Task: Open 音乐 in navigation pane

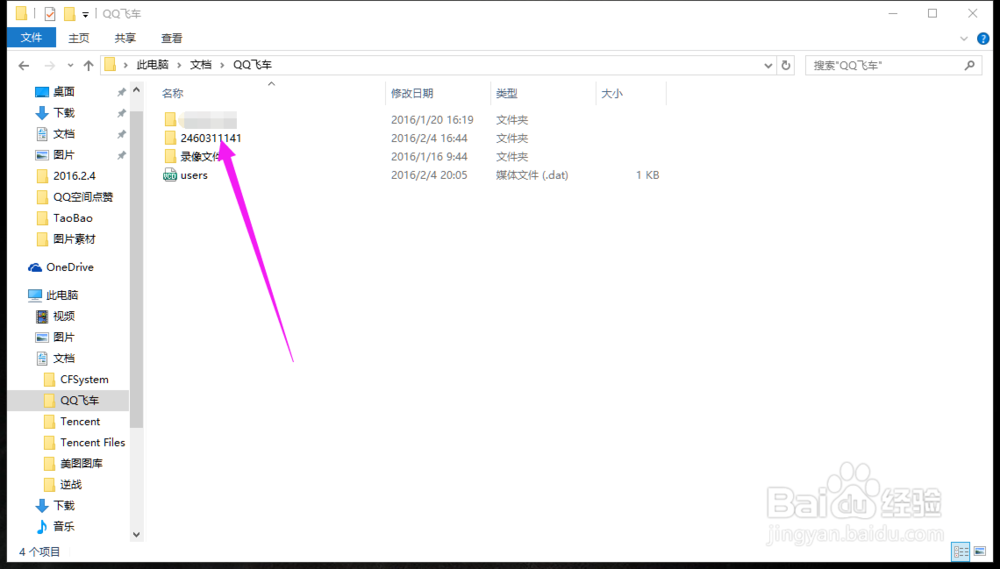Action: (x=64, y=527)
